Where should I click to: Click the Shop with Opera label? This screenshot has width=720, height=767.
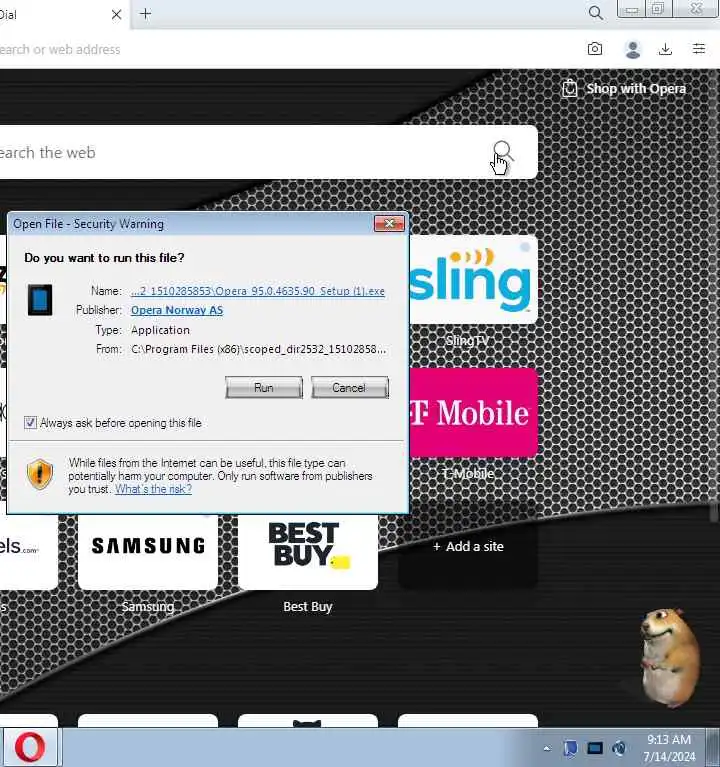(636, 89)
